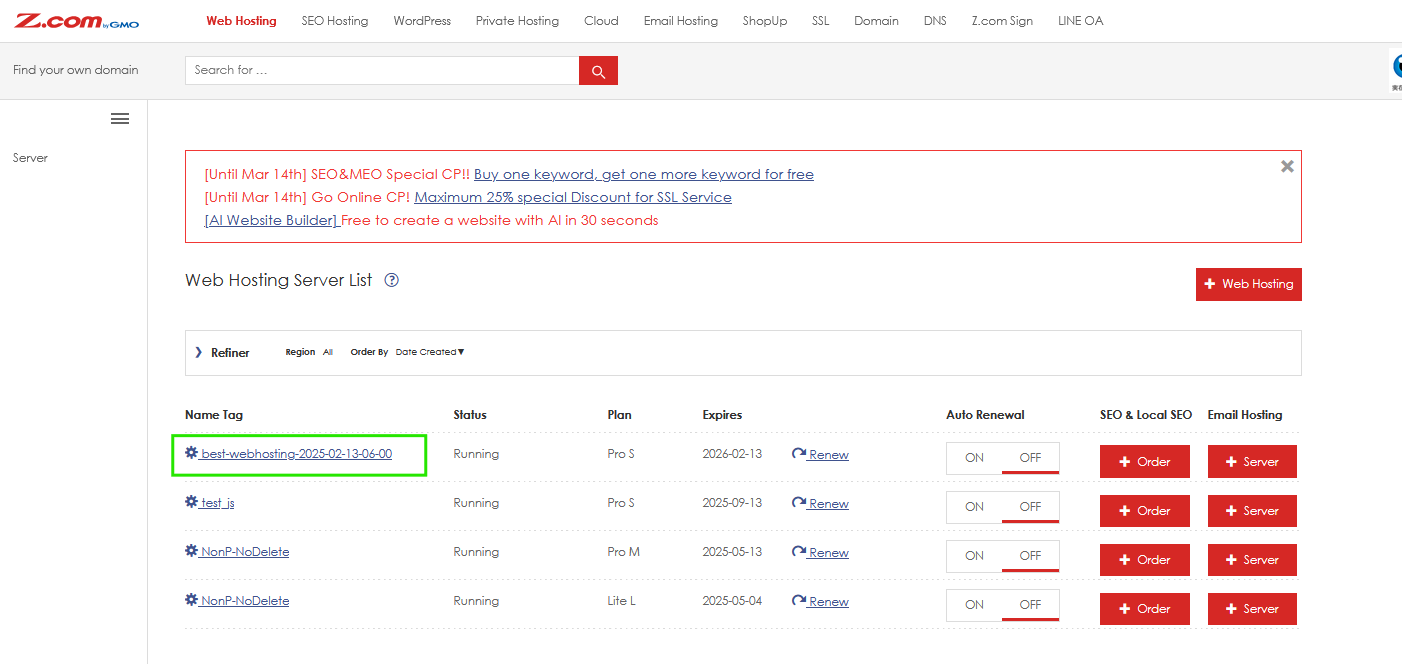The image size is (1402, 664).
Task: Click the Renew link for test_js
Action: 829,504
